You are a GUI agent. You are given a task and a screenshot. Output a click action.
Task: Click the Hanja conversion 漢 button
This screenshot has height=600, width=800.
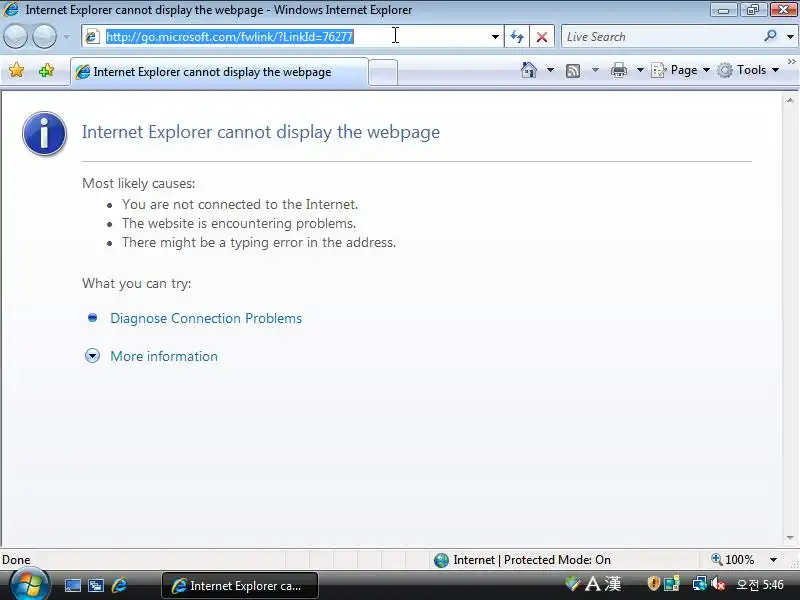(x=613, y=584)
